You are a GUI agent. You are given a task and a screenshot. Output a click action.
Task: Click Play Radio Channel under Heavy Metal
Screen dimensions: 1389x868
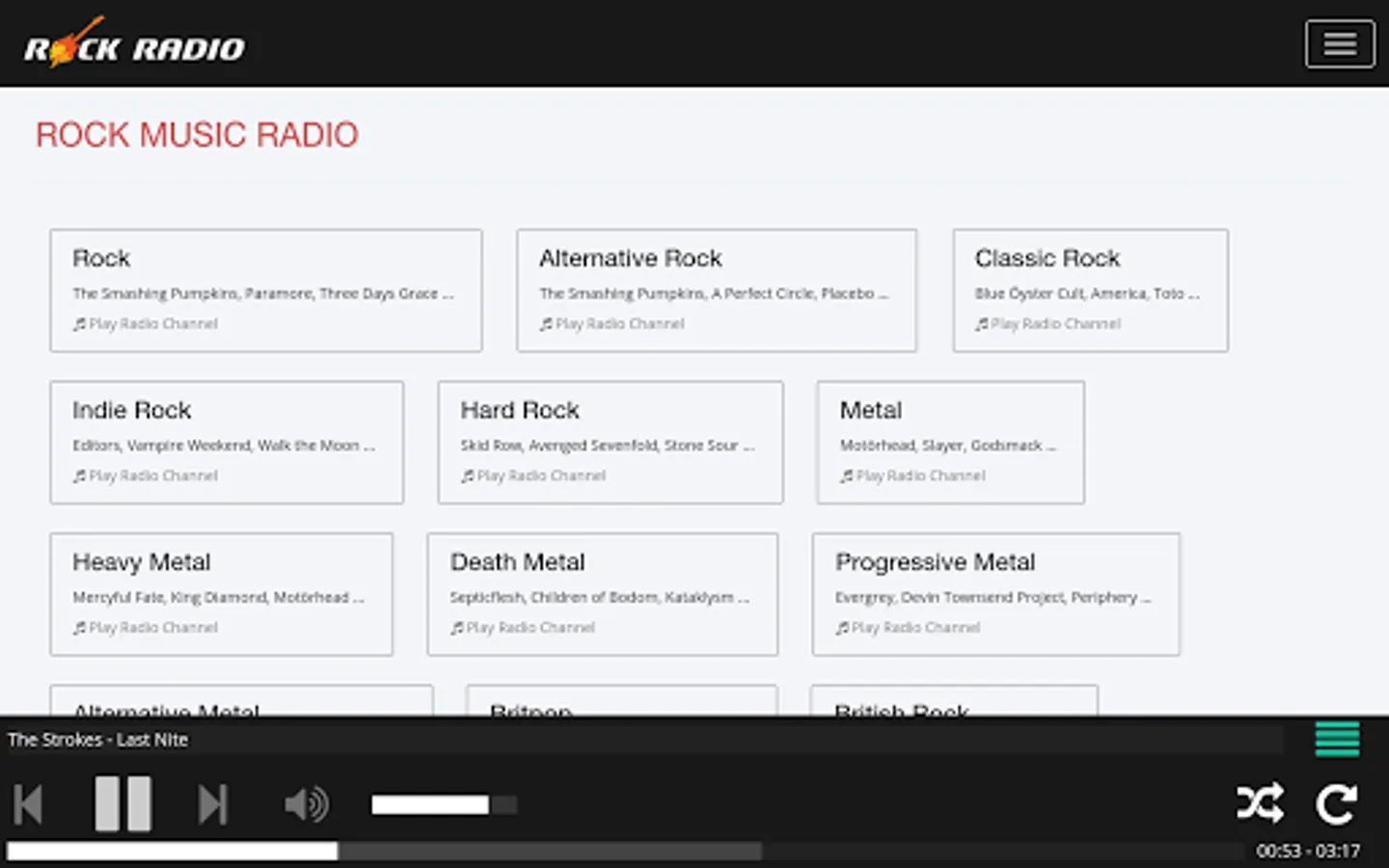coord(146,628)
